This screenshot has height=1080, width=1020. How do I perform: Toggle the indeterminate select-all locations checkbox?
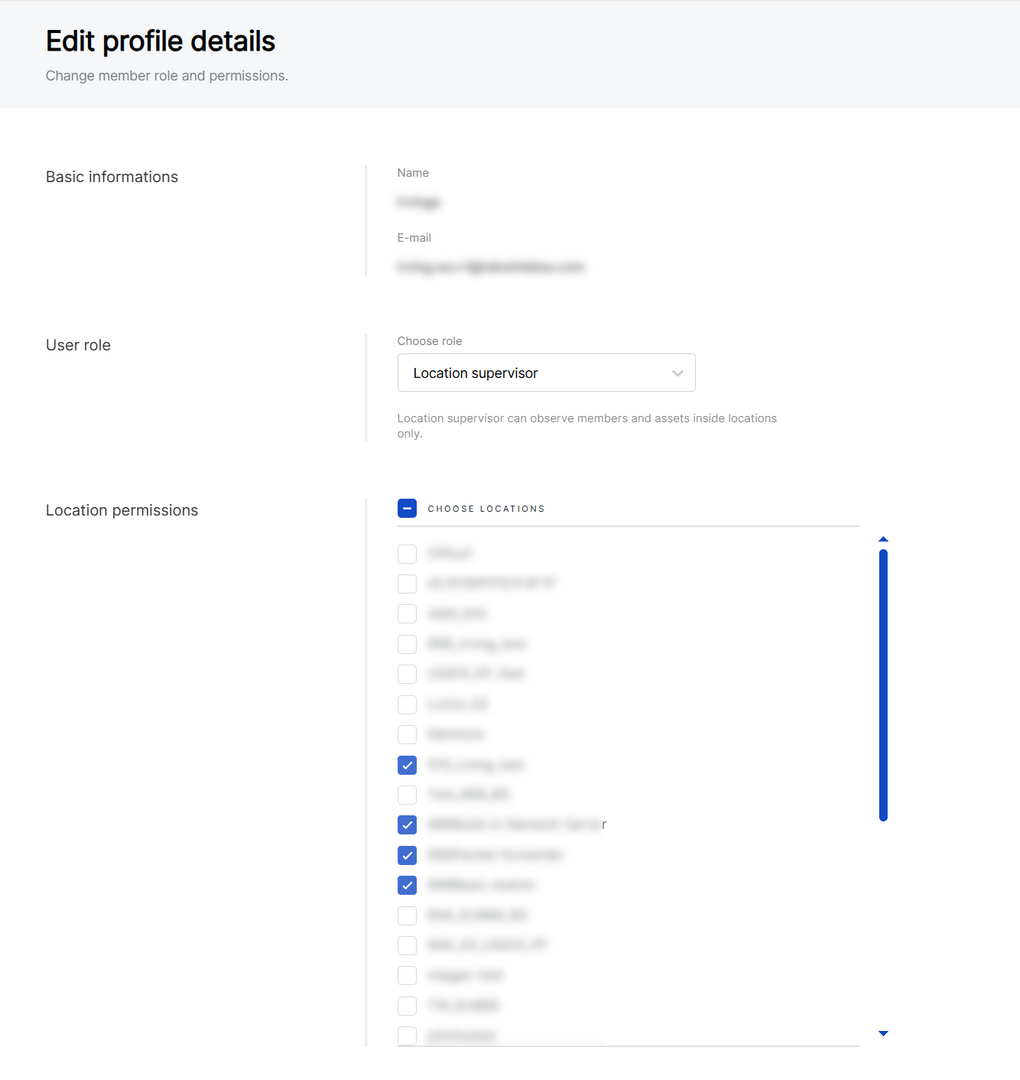click(x=407, y=507)
